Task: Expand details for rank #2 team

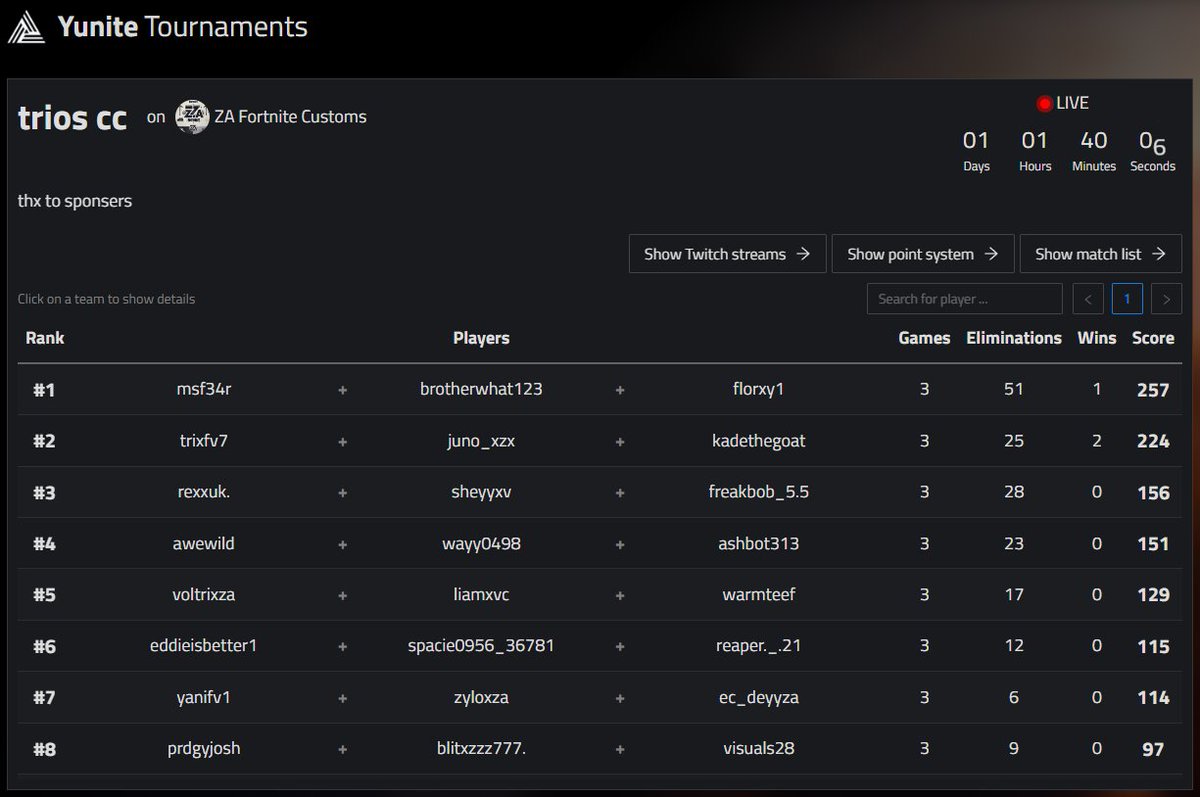Action: click(600, 441)
